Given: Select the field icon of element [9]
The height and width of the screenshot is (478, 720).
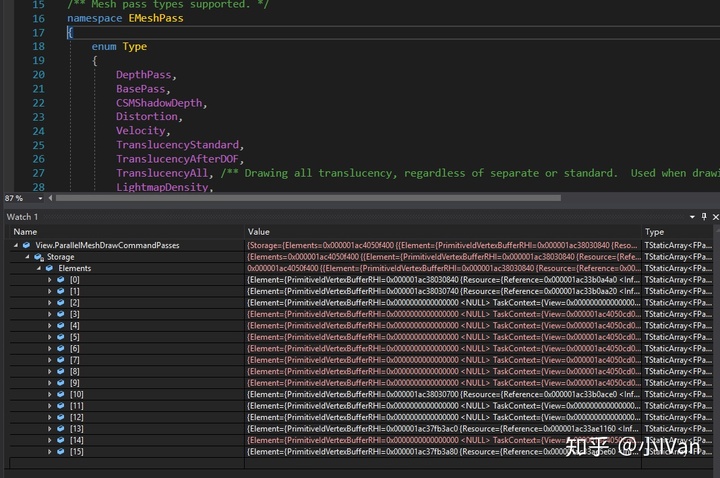Looking at the screenshot, I should pyautogui.click(x=61, y=383).
